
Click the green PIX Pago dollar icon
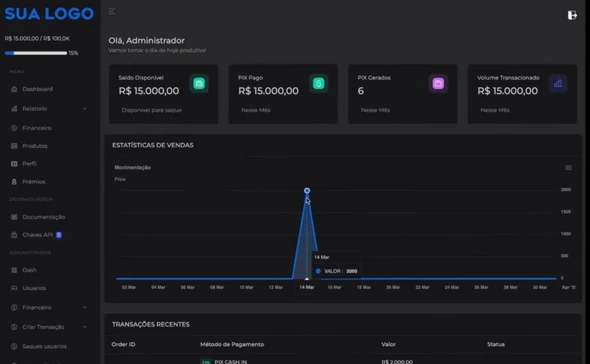pos(318,84)
